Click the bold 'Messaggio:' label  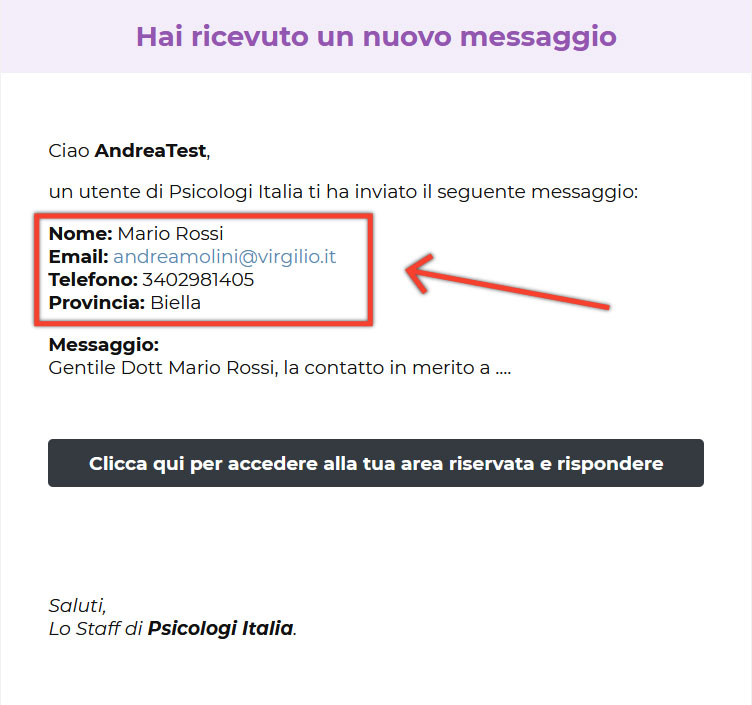point(104,345)
